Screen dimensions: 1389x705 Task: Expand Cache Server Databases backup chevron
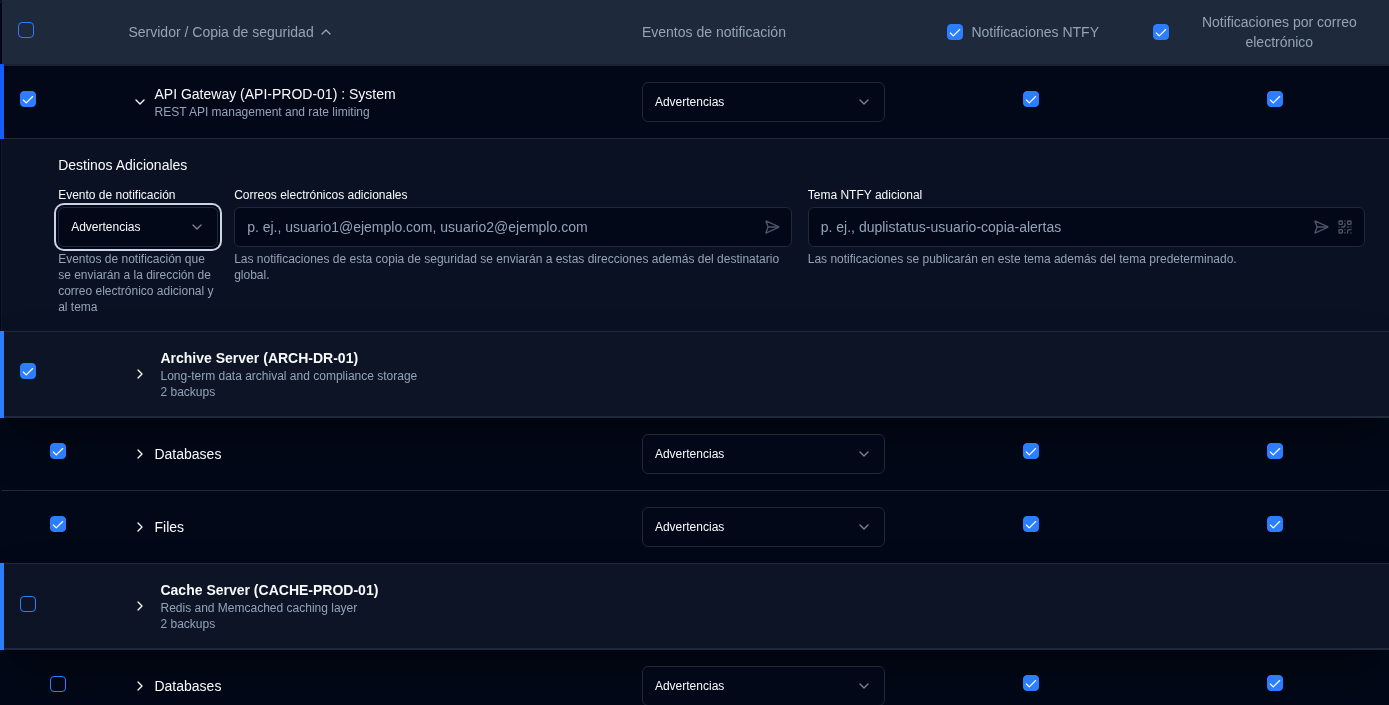(x=140, y=686)
